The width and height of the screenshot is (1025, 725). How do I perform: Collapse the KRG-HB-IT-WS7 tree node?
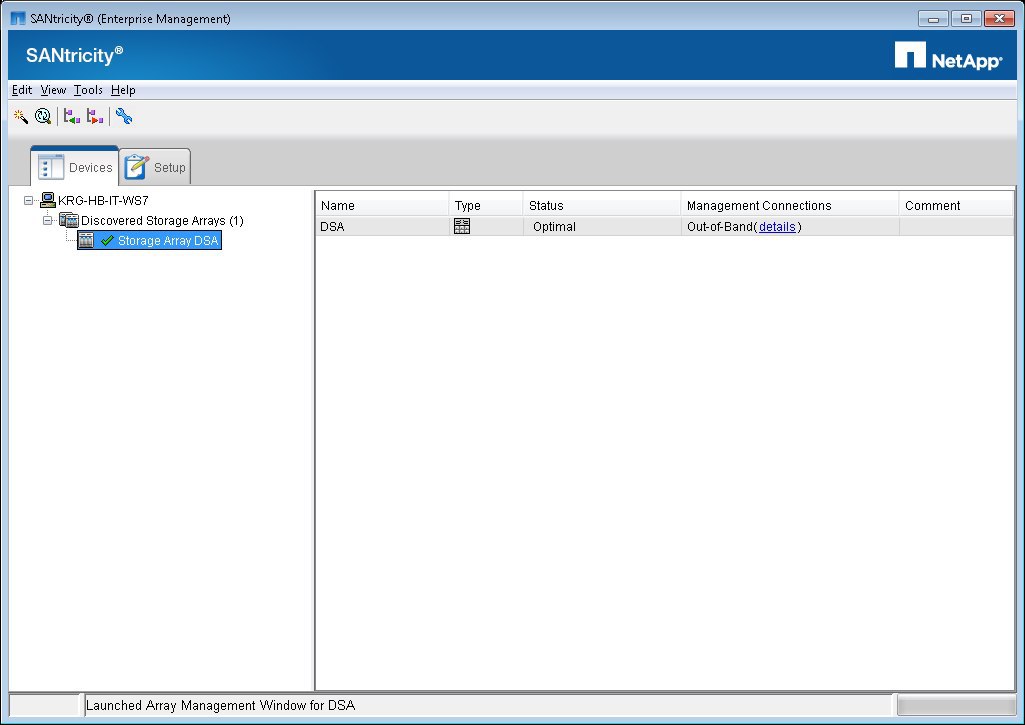pyautogui.click(x=28, y=201)
